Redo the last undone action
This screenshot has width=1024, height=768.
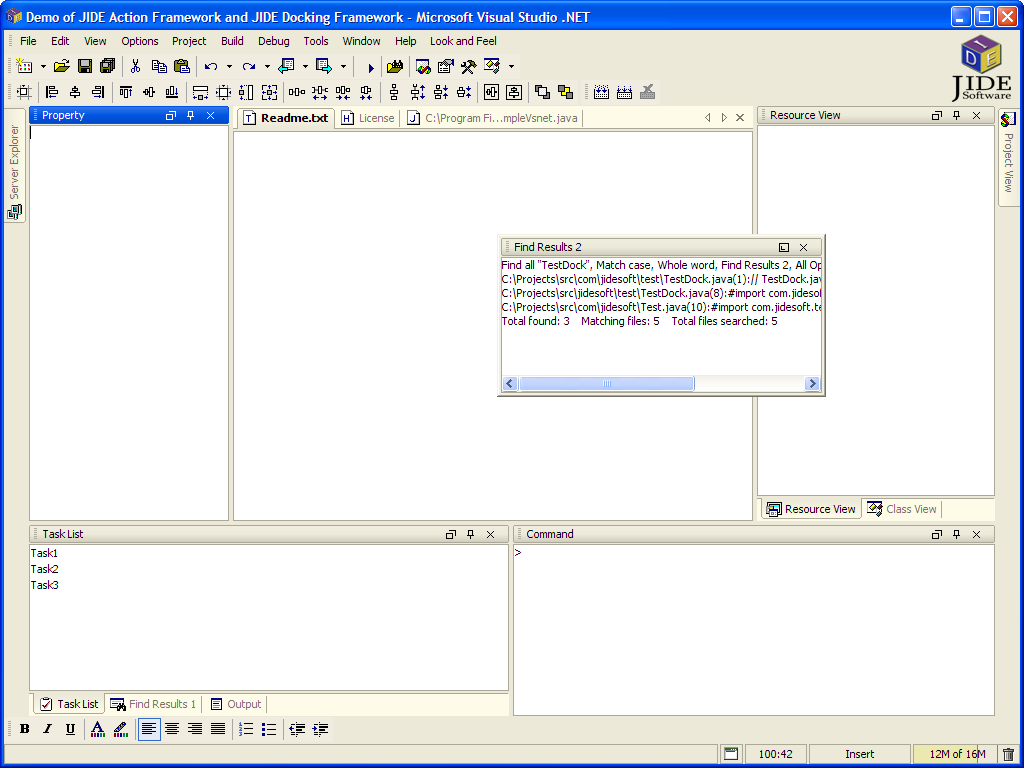pos(248,66)
